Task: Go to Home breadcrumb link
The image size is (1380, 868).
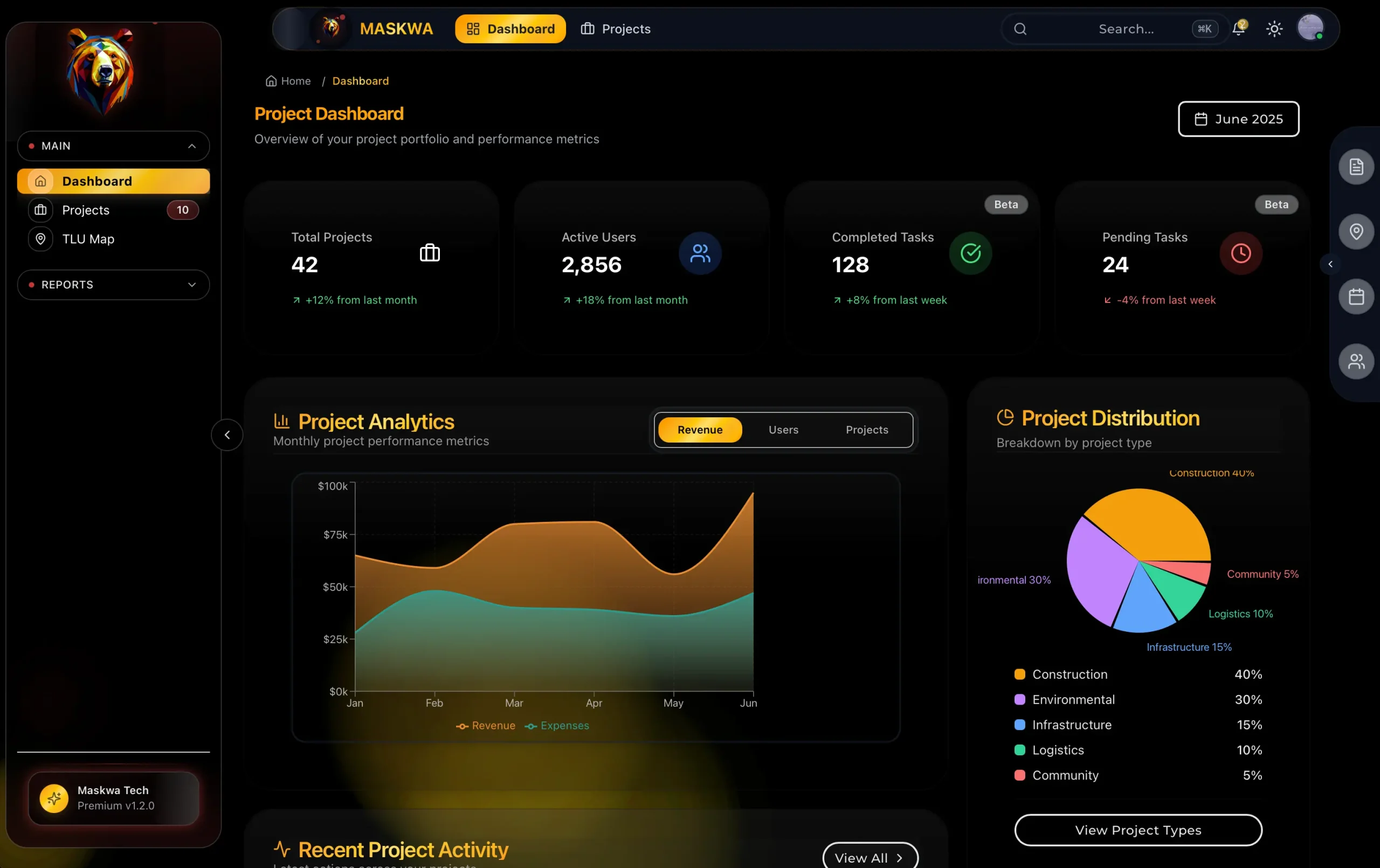Action: [288, 81]
